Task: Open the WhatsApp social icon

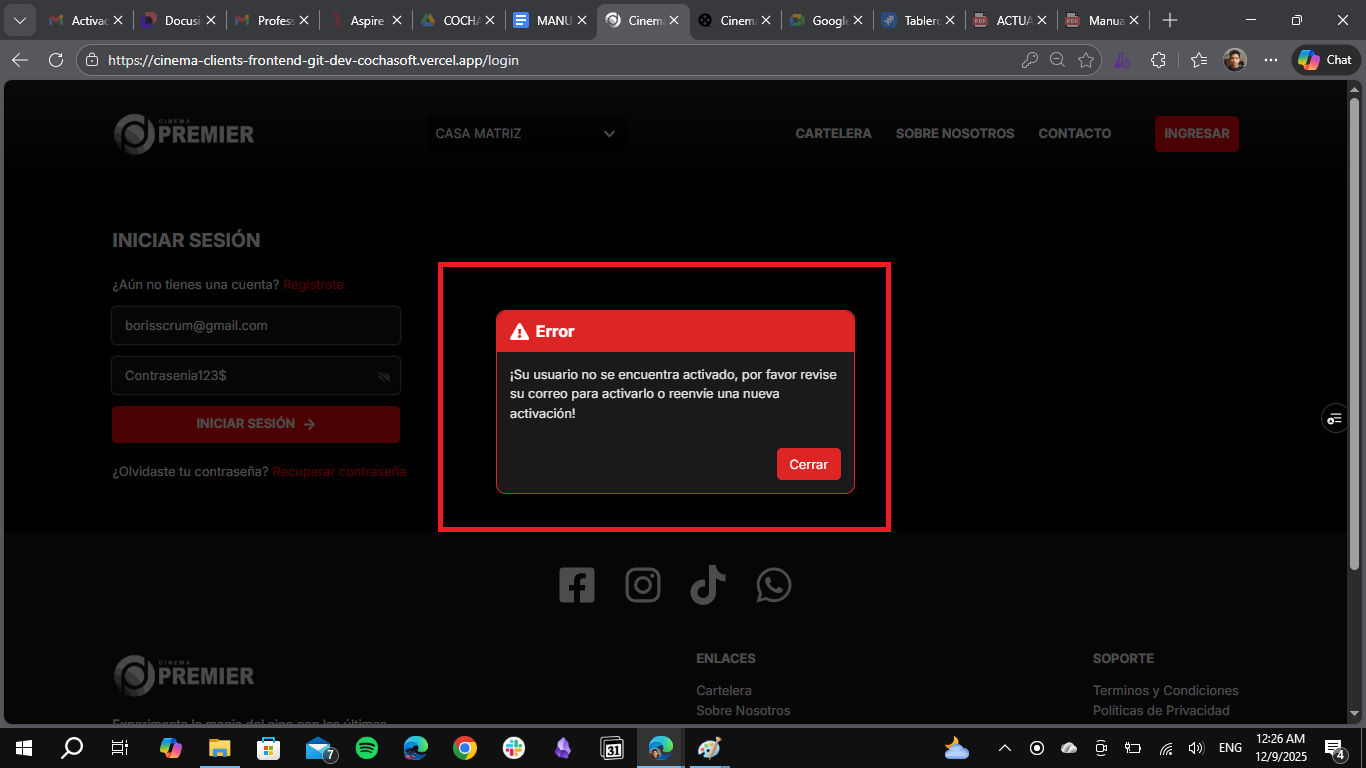Action: coord(773,584)
